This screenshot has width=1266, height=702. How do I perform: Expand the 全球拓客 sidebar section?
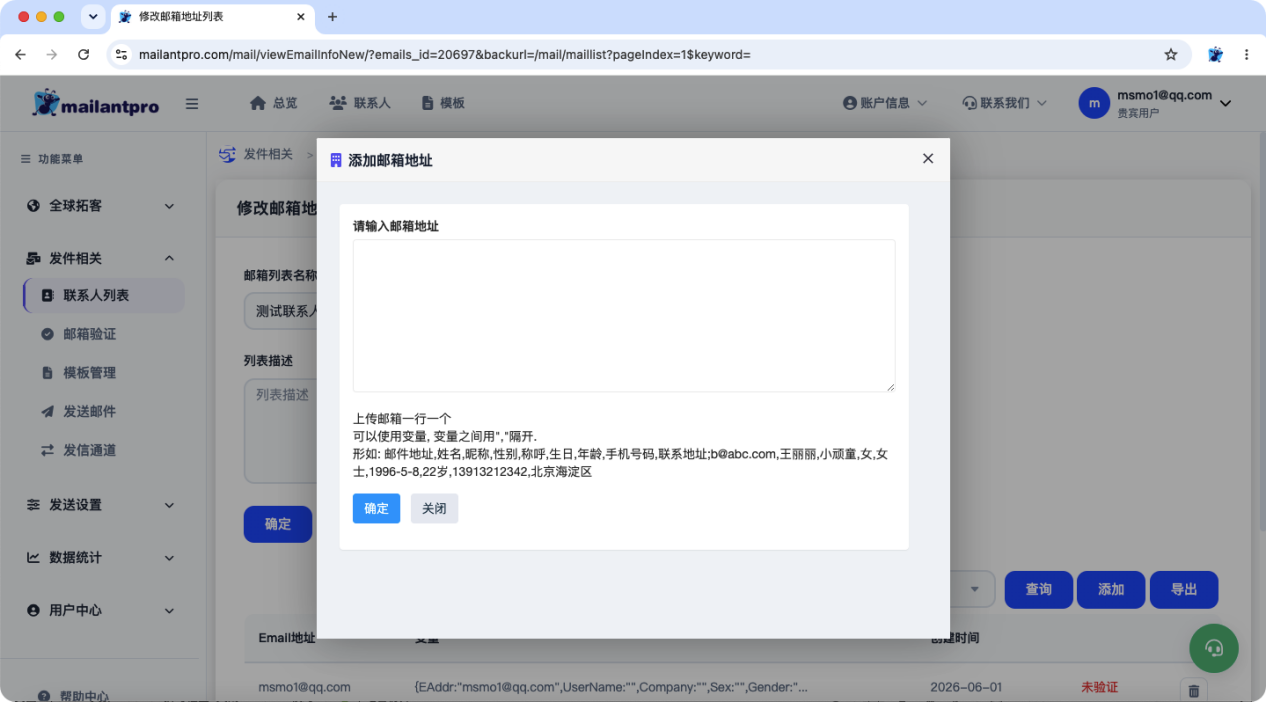(101, 206)
